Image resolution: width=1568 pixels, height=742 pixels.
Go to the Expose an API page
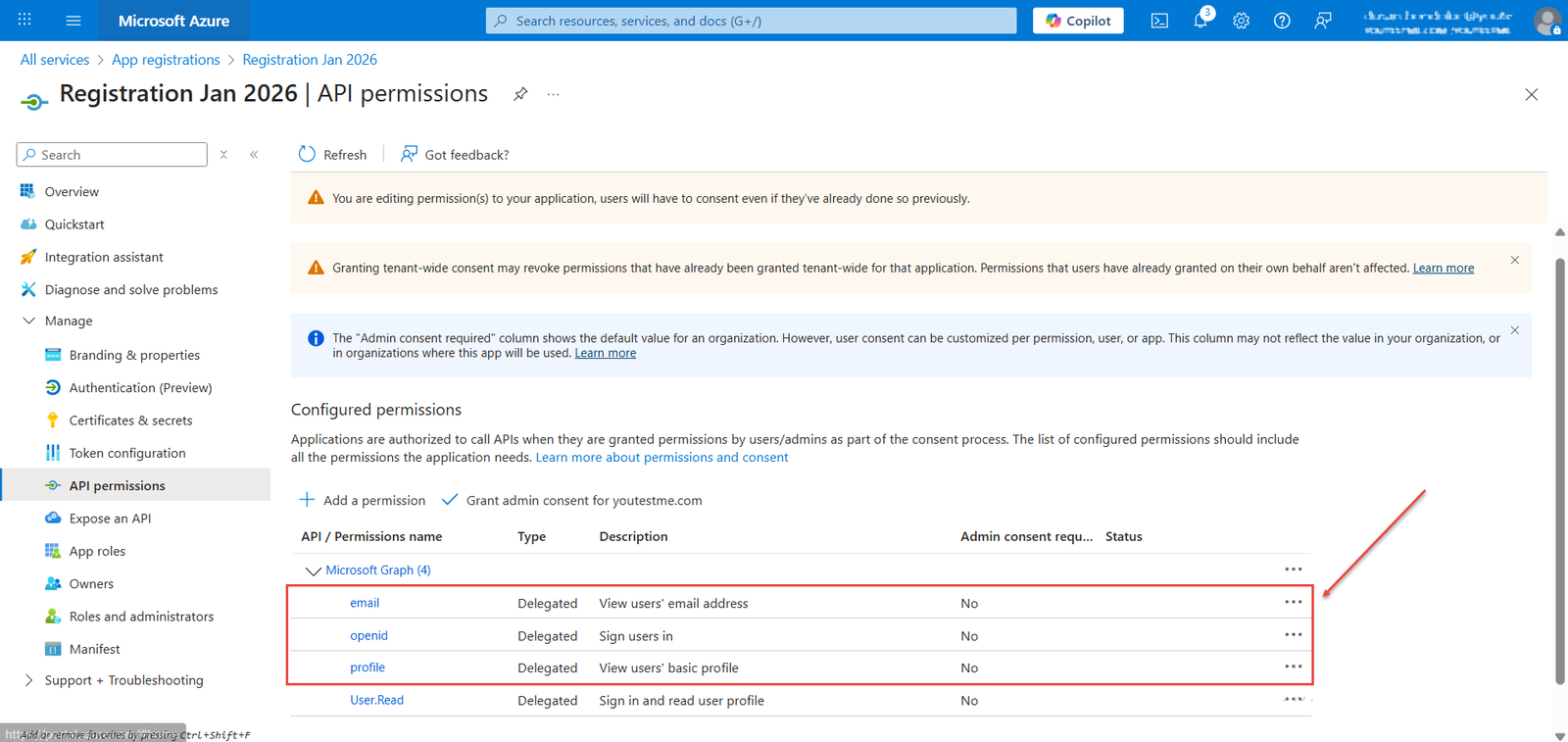pos(110,519)
